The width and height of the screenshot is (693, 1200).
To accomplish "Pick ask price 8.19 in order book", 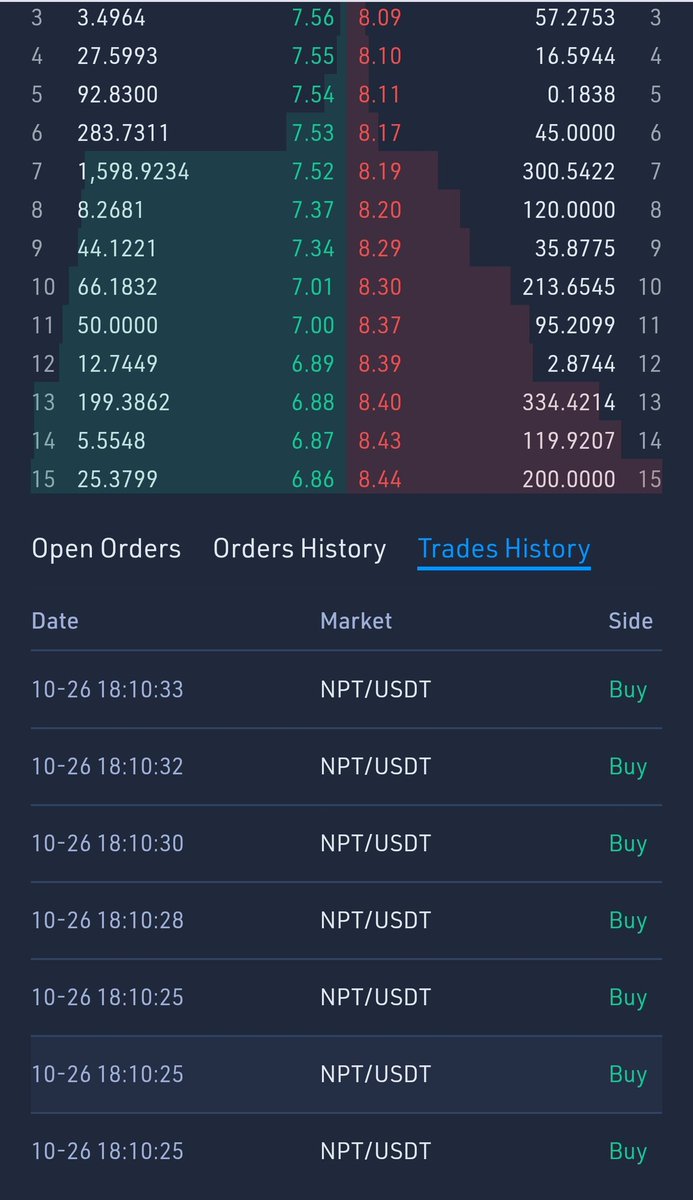I will point(380,172).
